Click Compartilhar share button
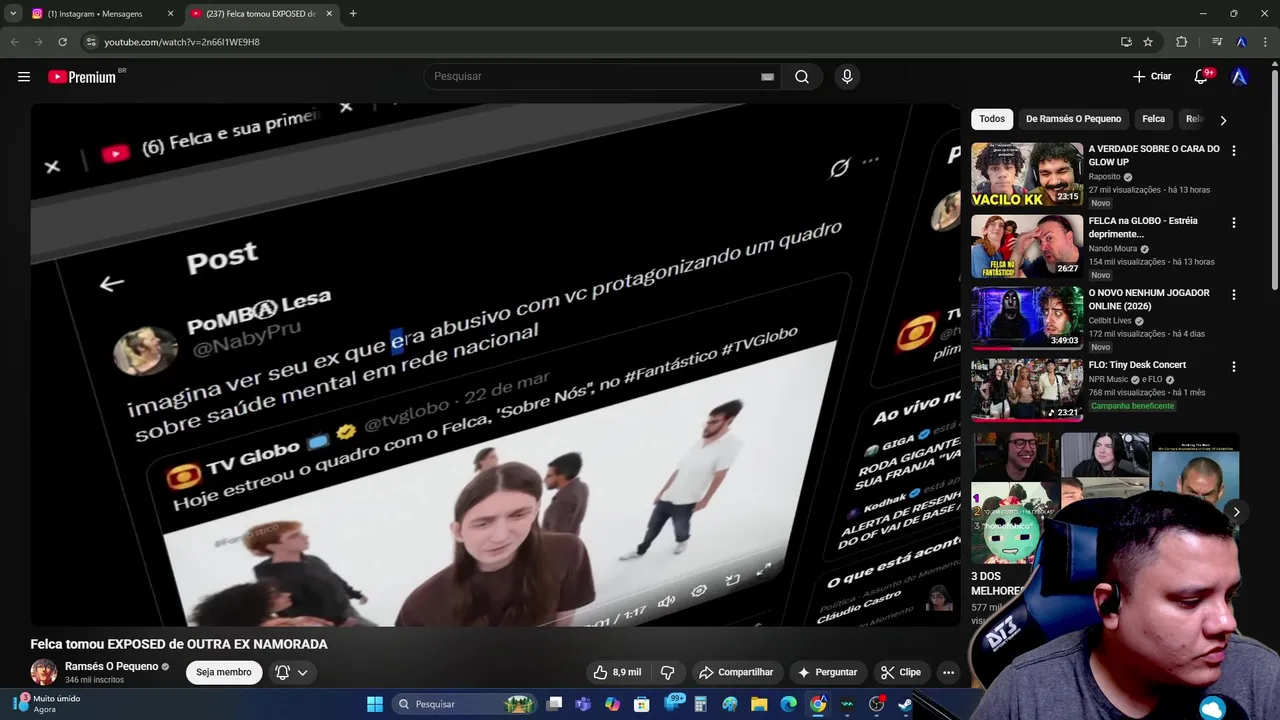Viewport: 1280px width, 720px height. point(736,672)
